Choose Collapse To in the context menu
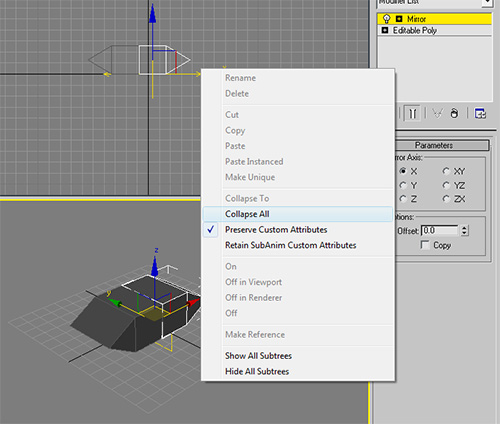The image size is (500, 424). (298, 198)
